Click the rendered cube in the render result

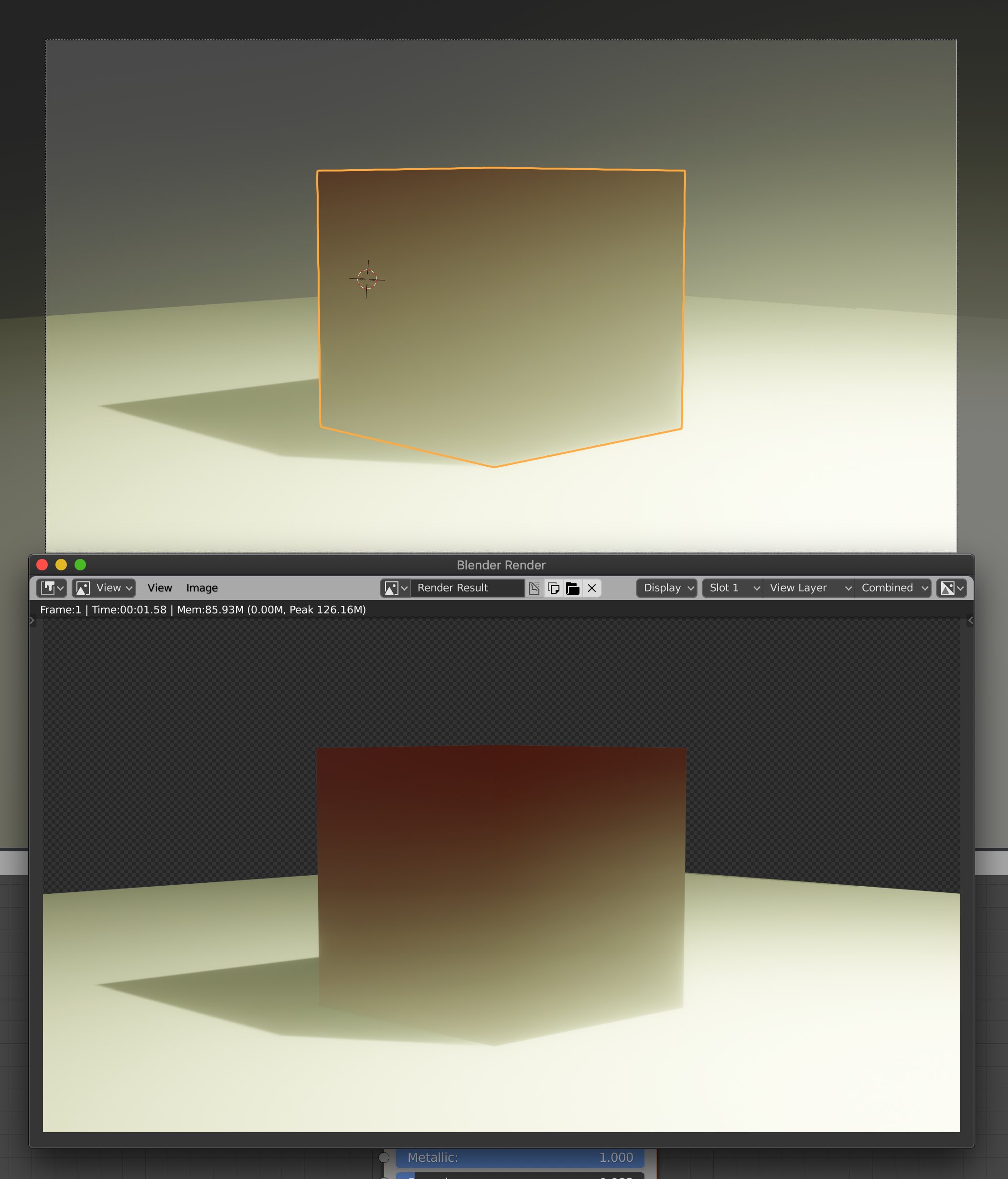tap(501, 895)
